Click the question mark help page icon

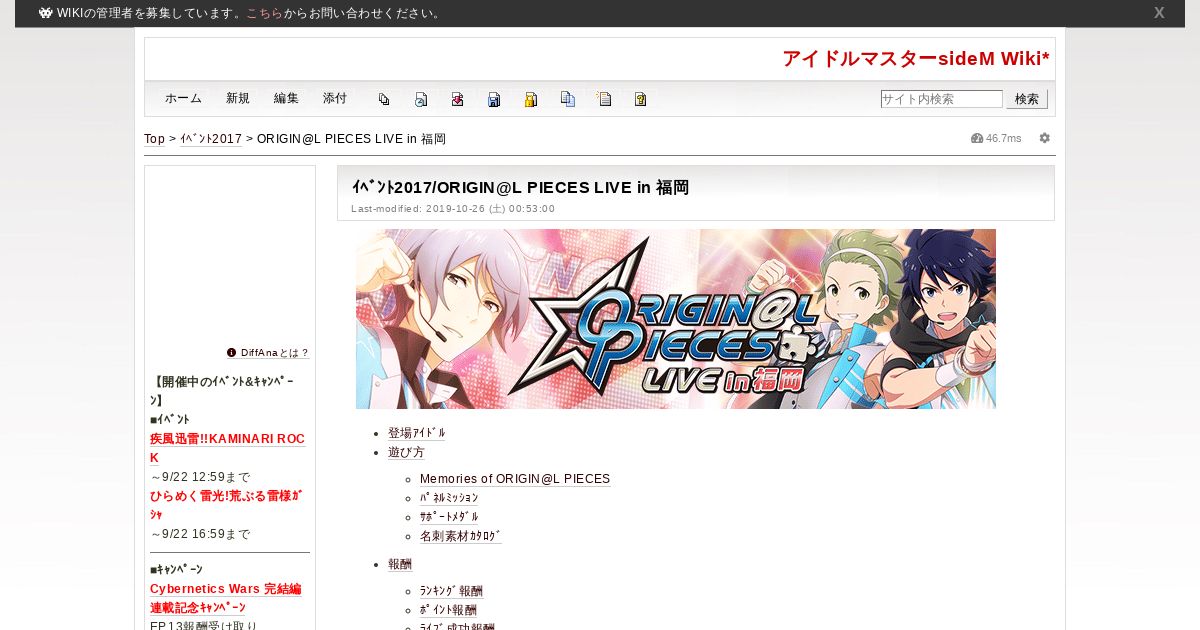tap(640, 99)
